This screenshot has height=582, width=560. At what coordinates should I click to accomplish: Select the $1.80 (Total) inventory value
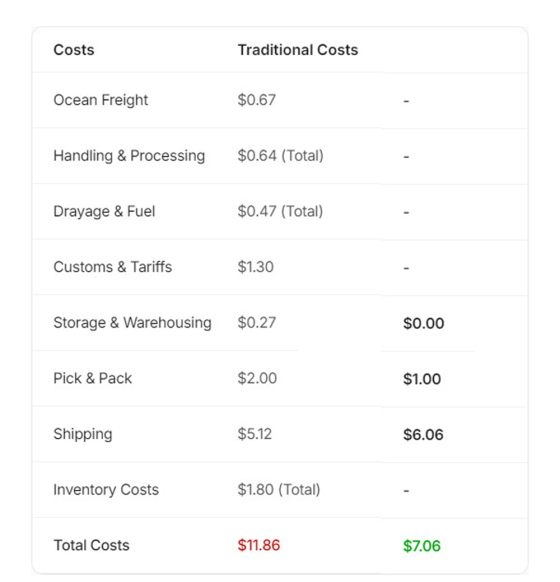point(279,490)
